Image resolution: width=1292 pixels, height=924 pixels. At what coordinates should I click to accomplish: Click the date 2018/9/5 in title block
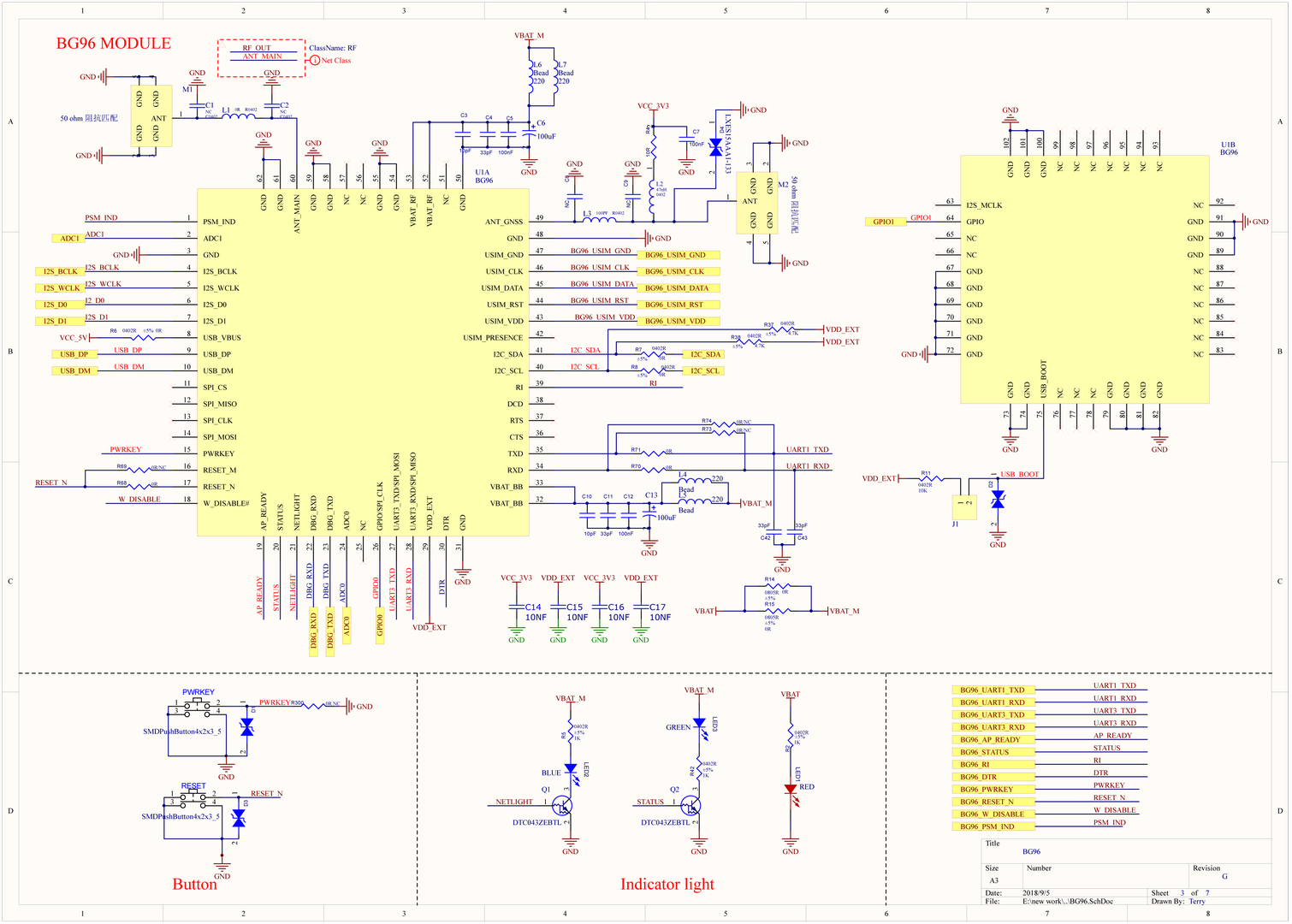[x=1036, y=892]
